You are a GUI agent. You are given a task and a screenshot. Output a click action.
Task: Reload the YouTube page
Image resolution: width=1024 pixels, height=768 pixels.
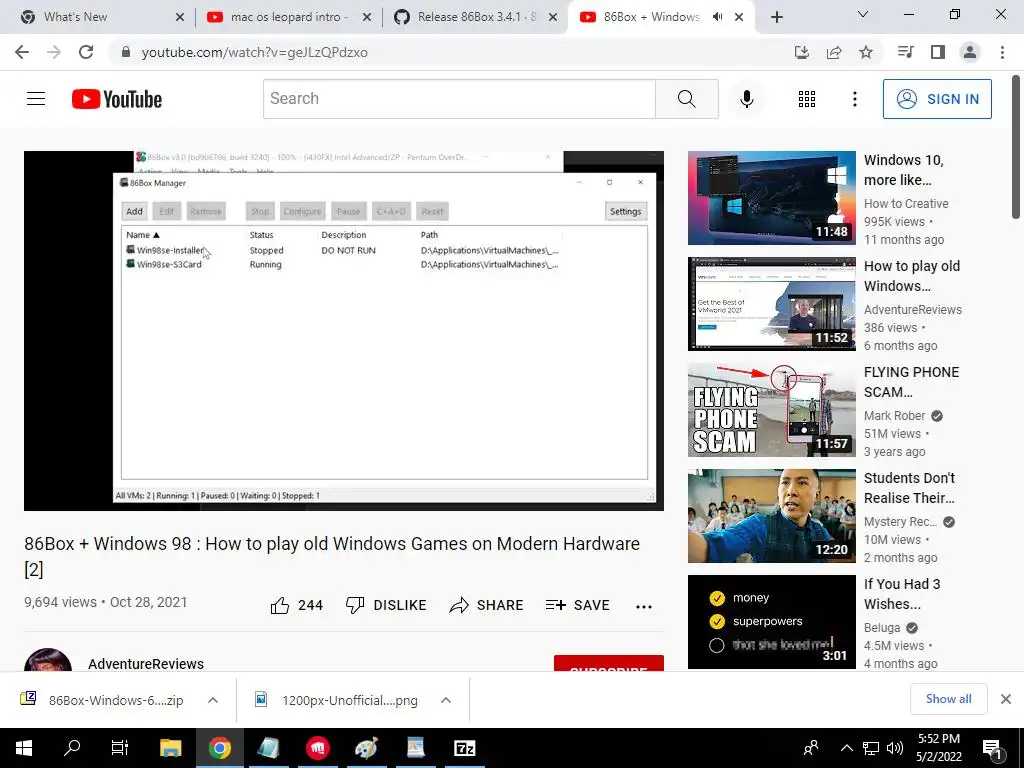click(86, 52)
